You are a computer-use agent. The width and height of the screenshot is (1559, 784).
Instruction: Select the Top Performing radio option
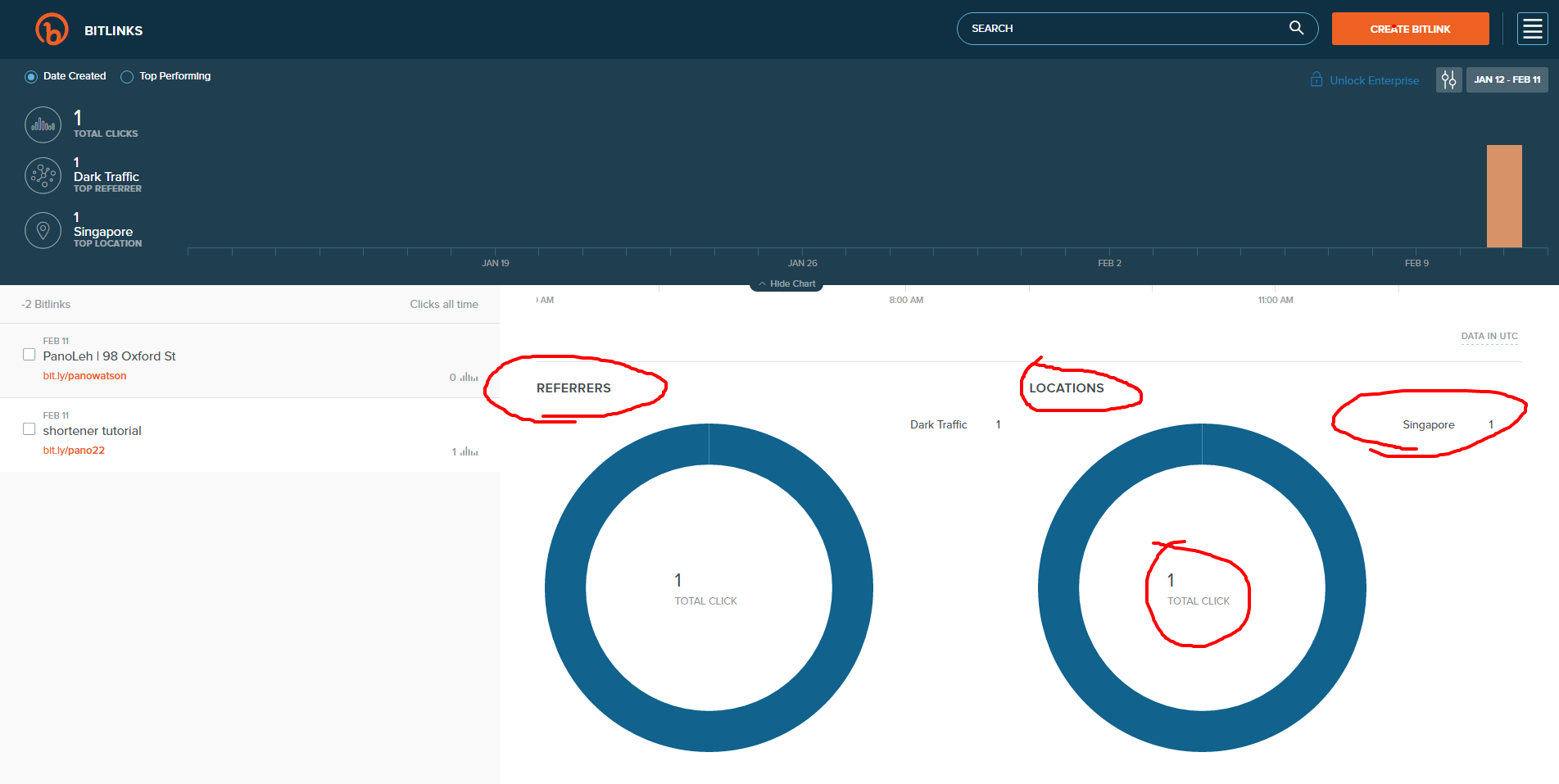click(x=127, y=77)
